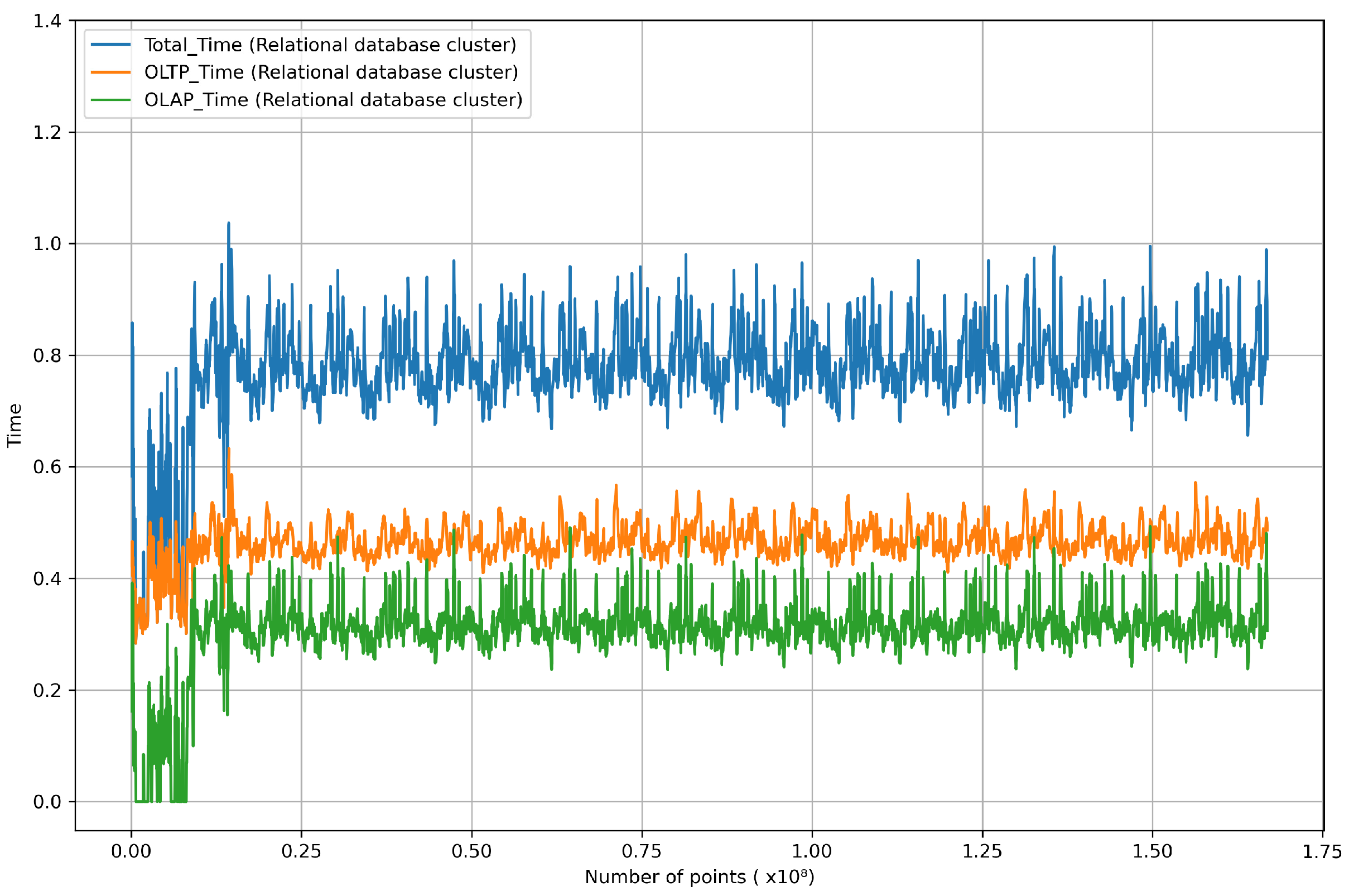The height and width of the screenshot is (896, 1349).
Task: Click the blue Total_Time legend line swatch
Action: point(111,45)
